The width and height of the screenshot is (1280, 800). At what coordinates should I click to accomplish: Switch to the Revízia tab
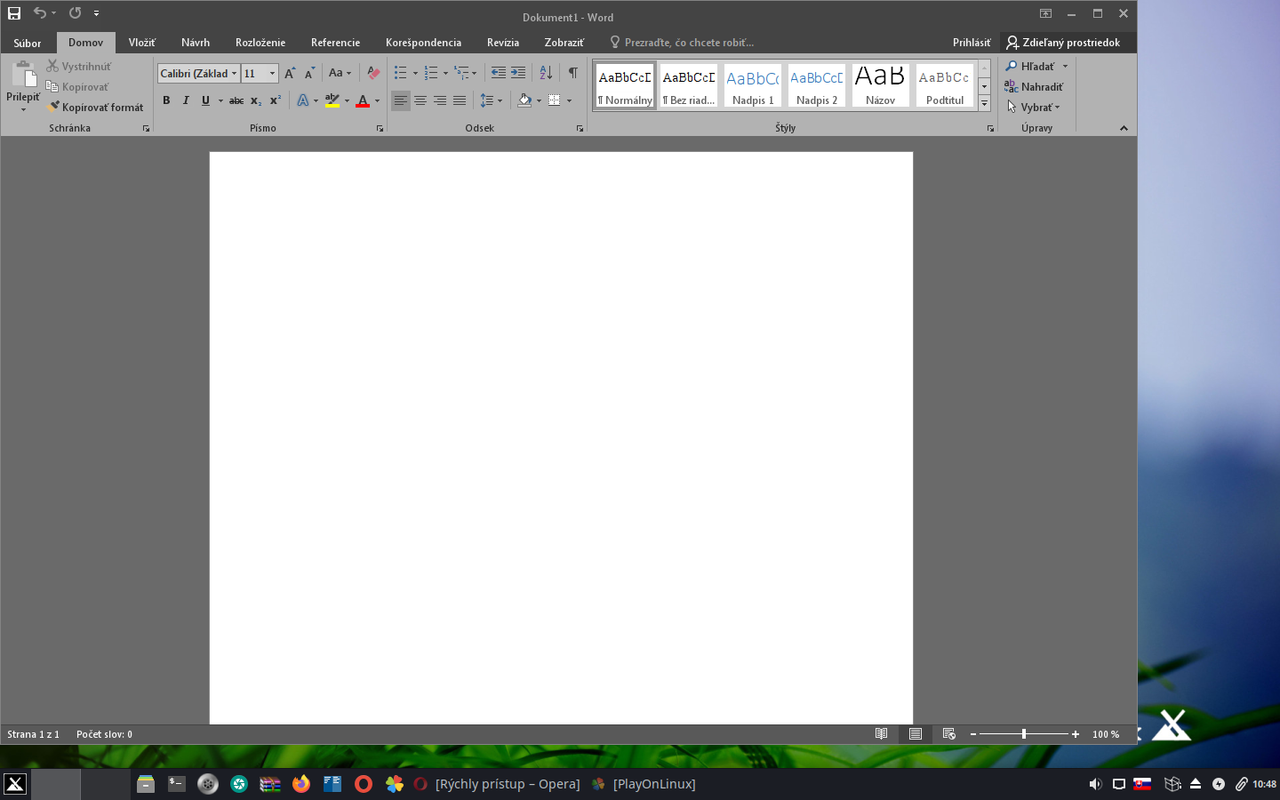point(503,43)
